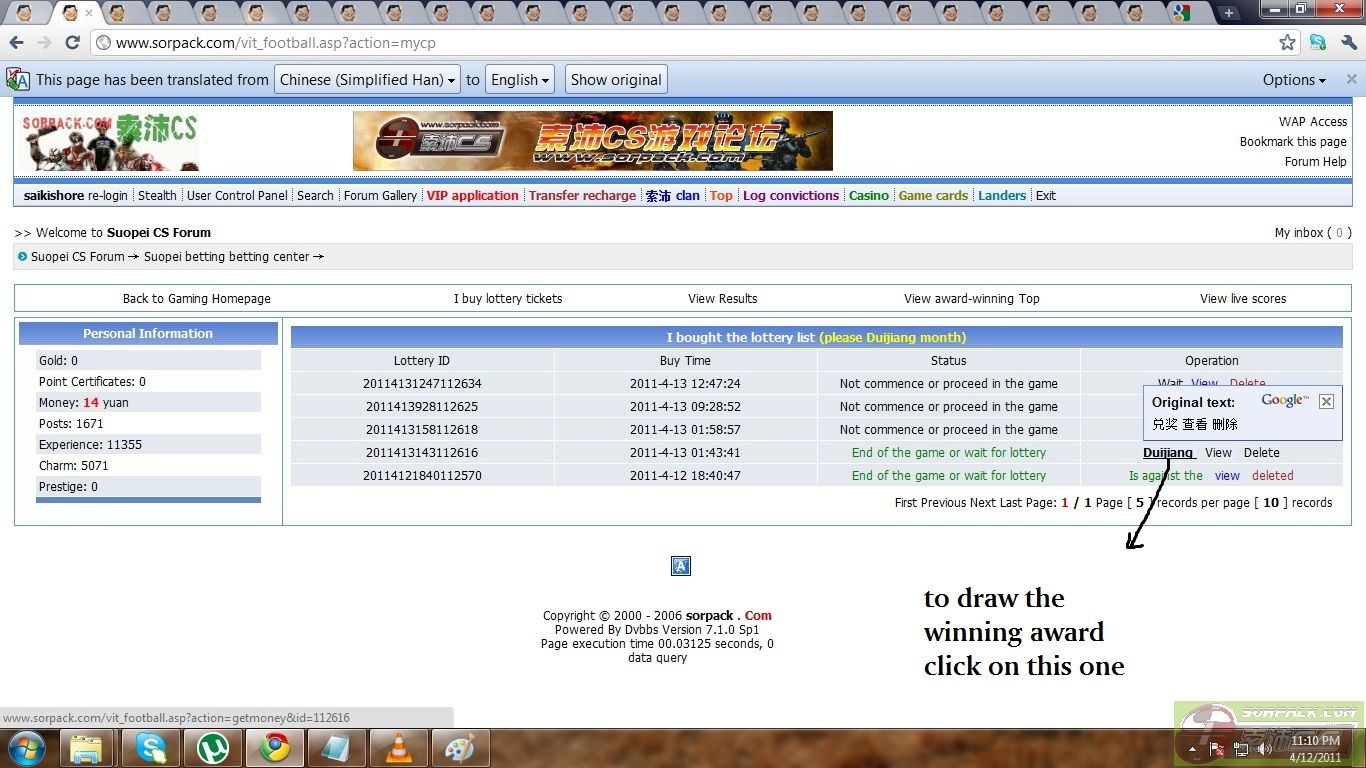Open the Casino menu item
The height and width of the screenshot is (768, 1366).
pyautogui.click(x=868, y=196)
